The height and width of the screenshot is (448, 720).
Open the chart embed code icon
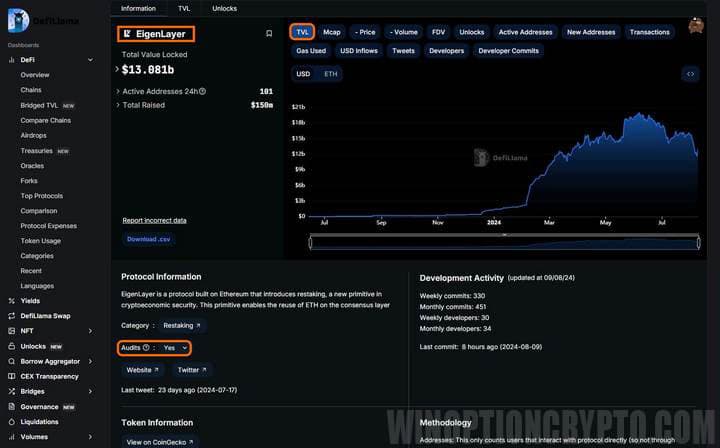pos(690,74)
